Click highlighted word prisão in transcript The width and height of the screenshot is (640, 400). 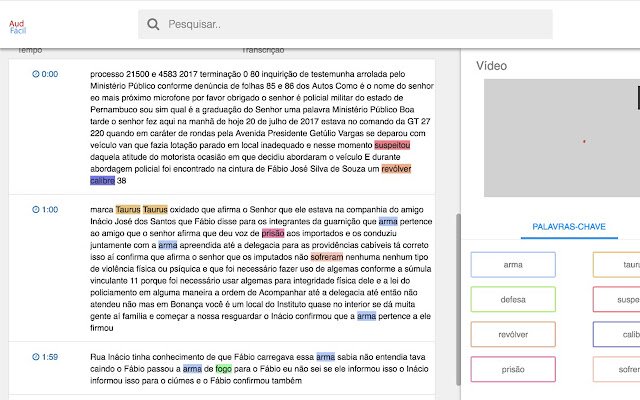click(273, 233)
